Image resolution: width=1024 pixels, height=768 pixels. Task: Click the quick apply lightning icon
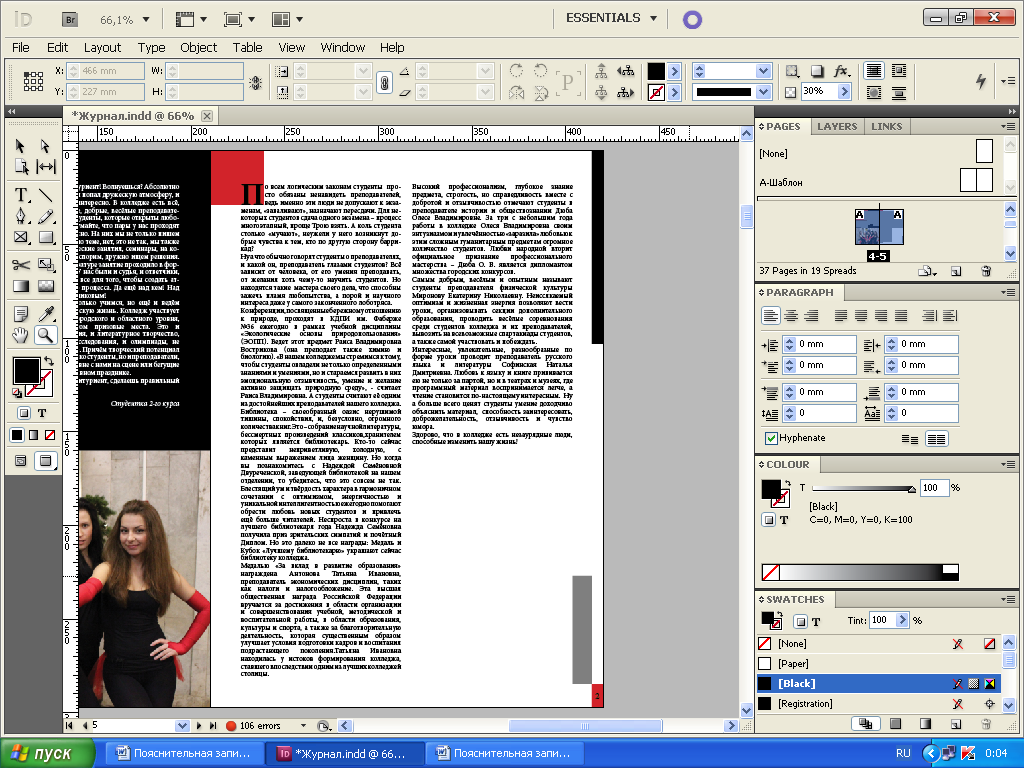[x=981, y=81]
